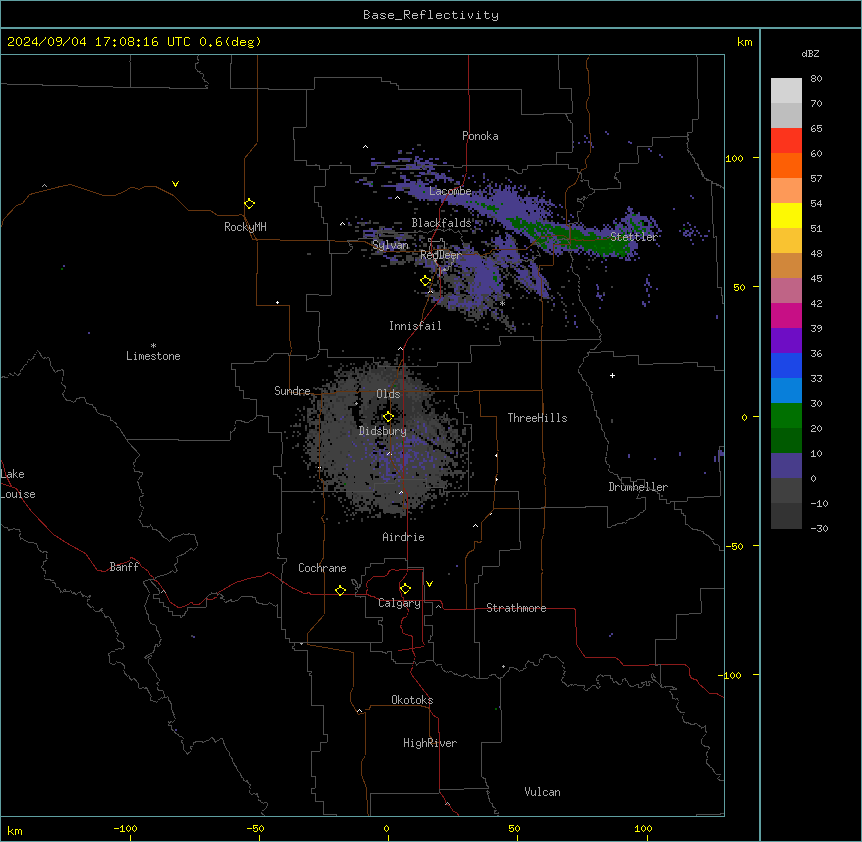Click the asterisk marker above Limestone

[153, 346]
